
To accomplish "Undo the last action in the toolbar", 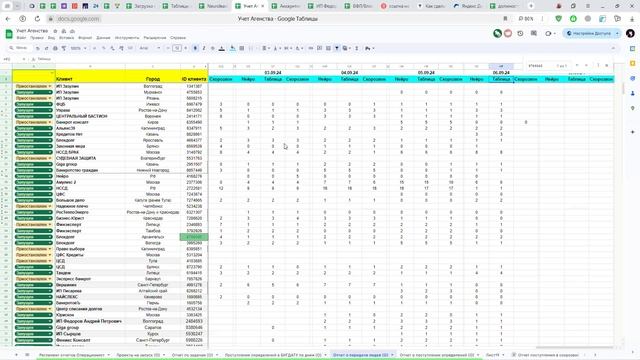I will (38, 48).
